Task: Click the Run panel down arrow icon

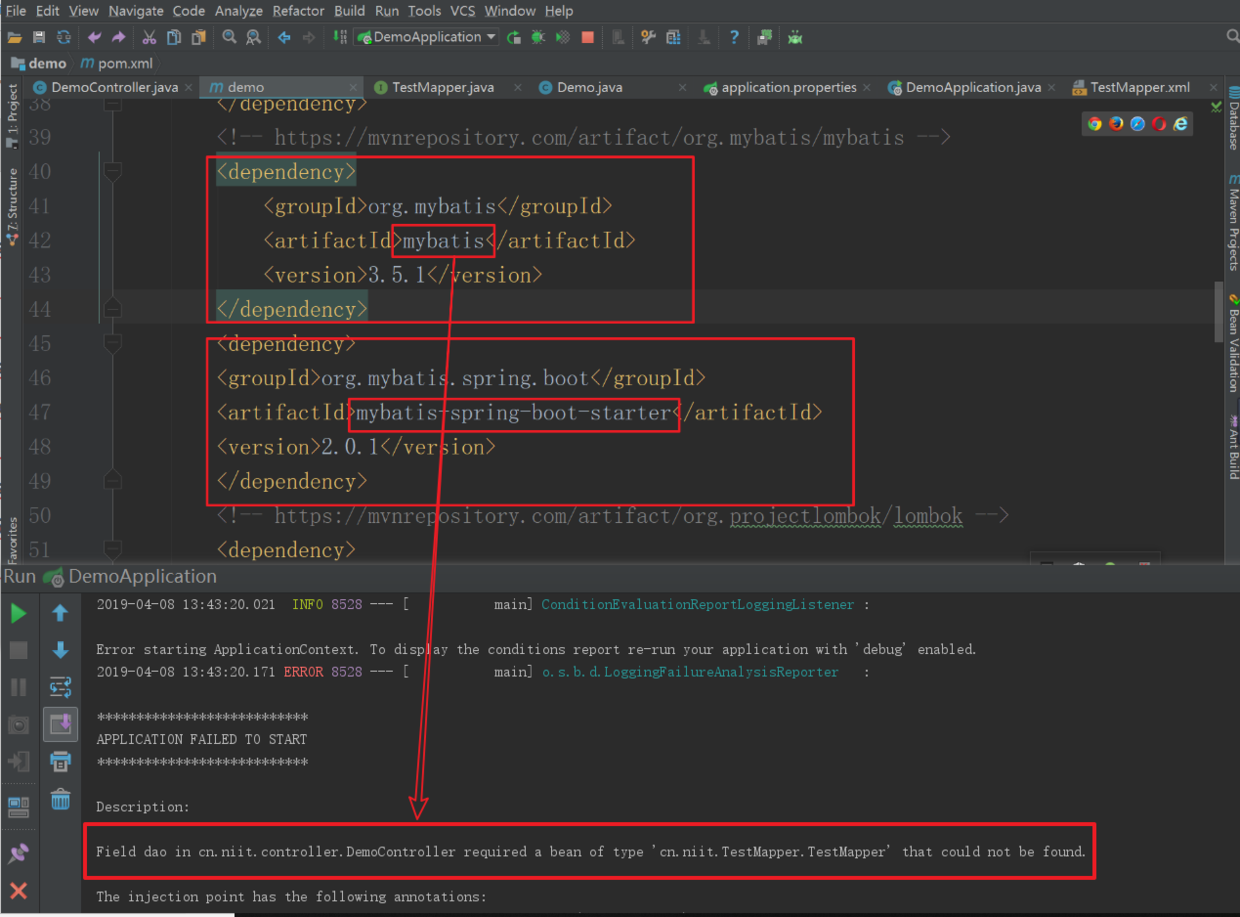Action: (x=60, y=650)
